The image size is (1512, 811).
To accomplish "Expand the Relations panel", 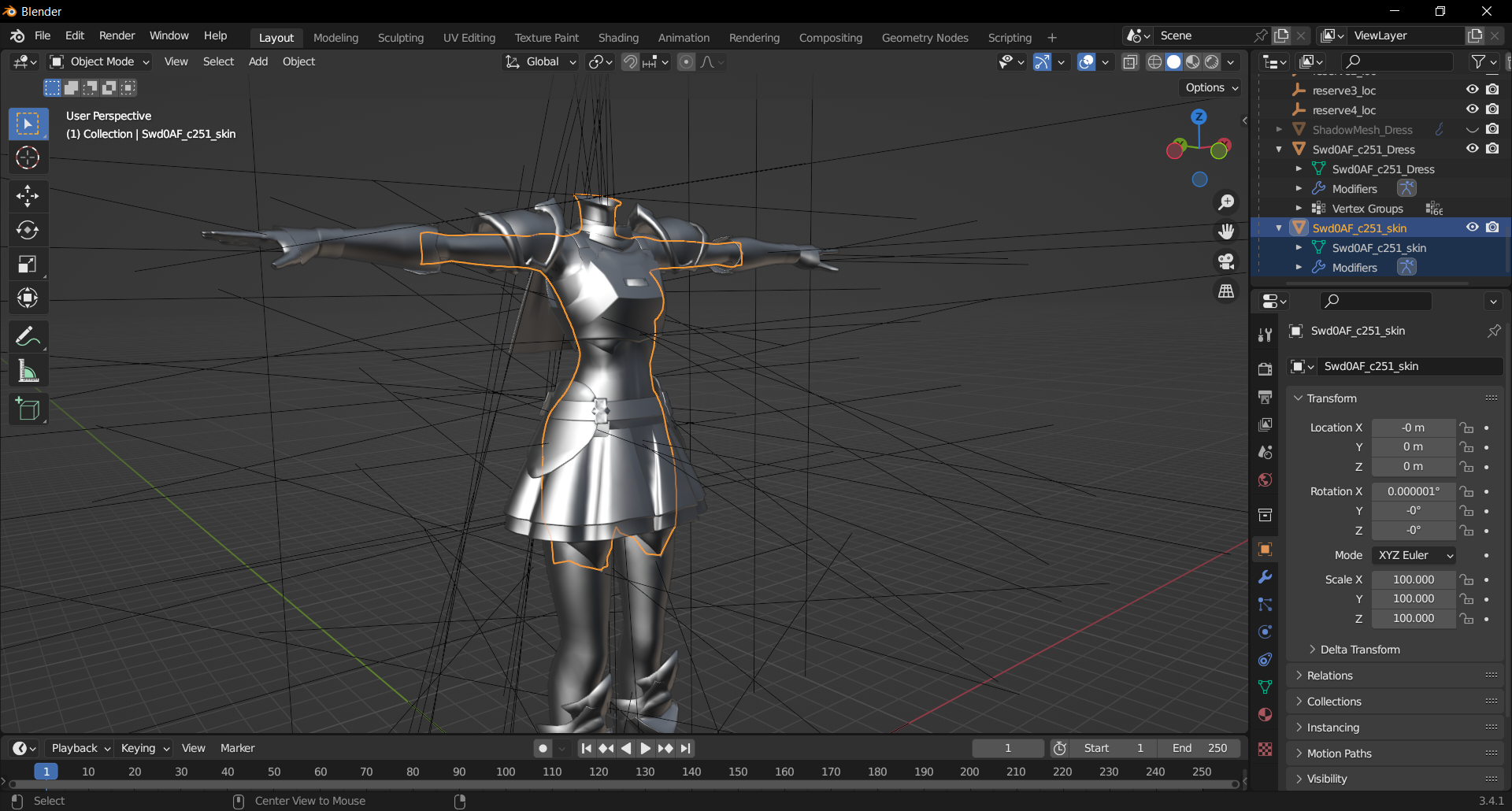I will tap(1329, 676).
